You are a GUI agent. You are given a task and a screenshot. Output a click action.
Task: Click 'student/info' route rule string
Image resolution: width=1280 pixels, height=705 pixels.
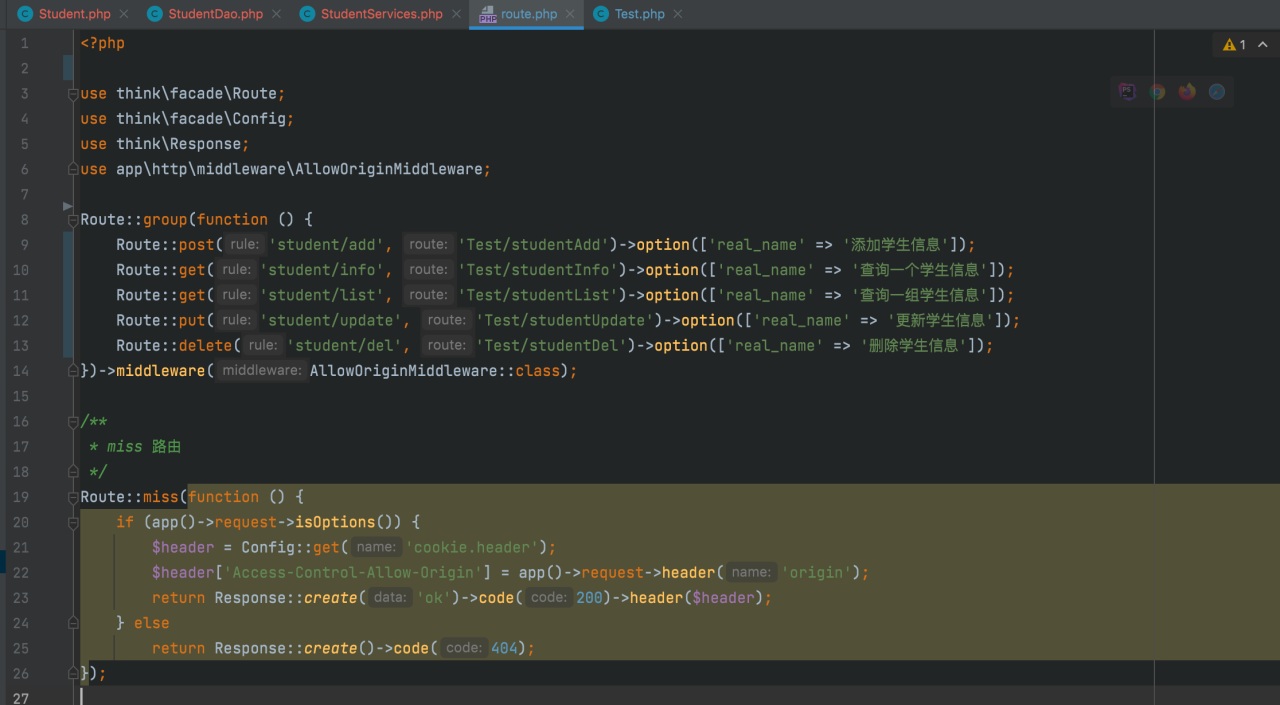(x=320, y=270)
